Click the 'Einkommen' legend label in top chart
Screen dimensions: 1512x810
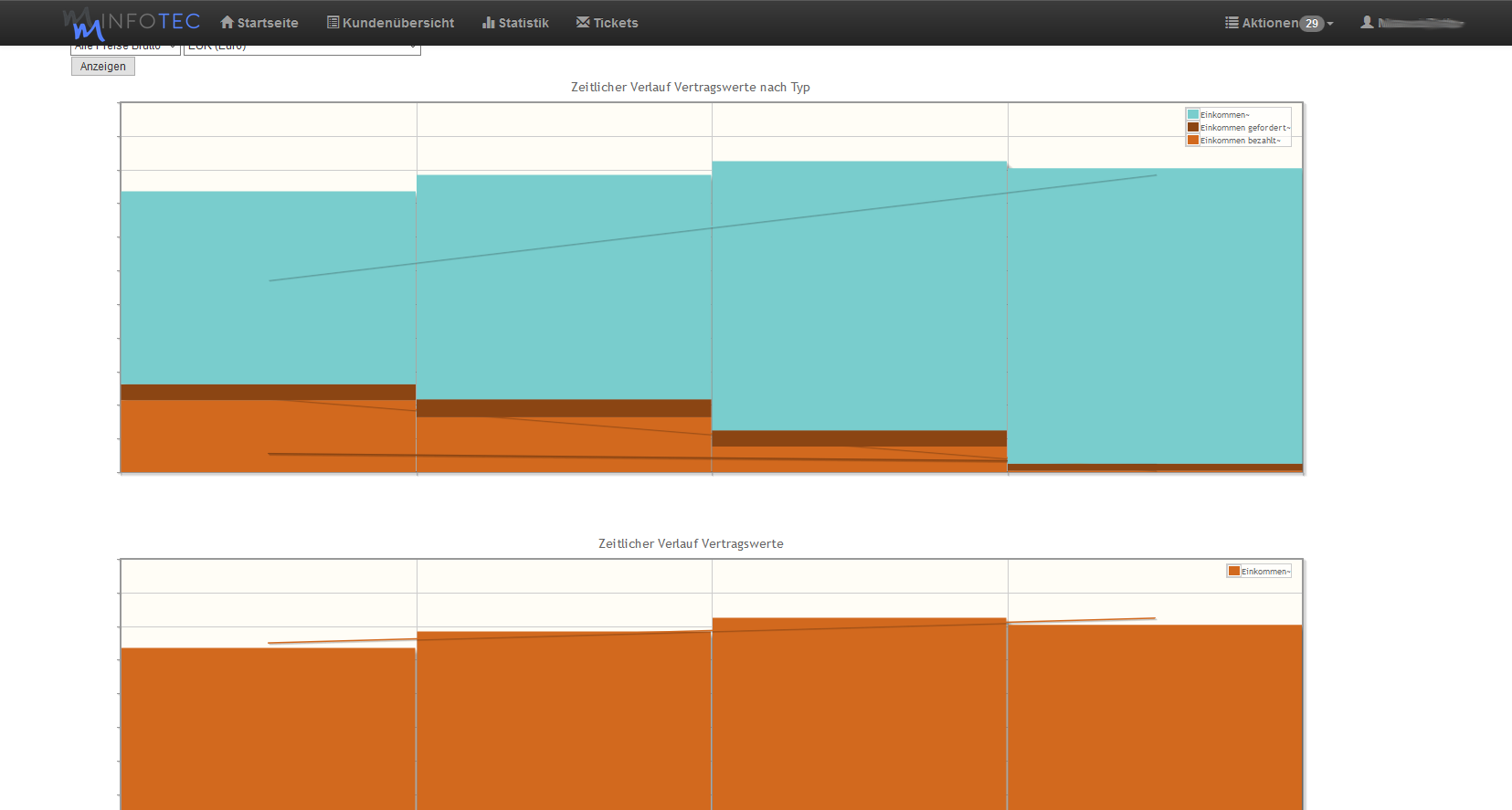[1225, 115]
